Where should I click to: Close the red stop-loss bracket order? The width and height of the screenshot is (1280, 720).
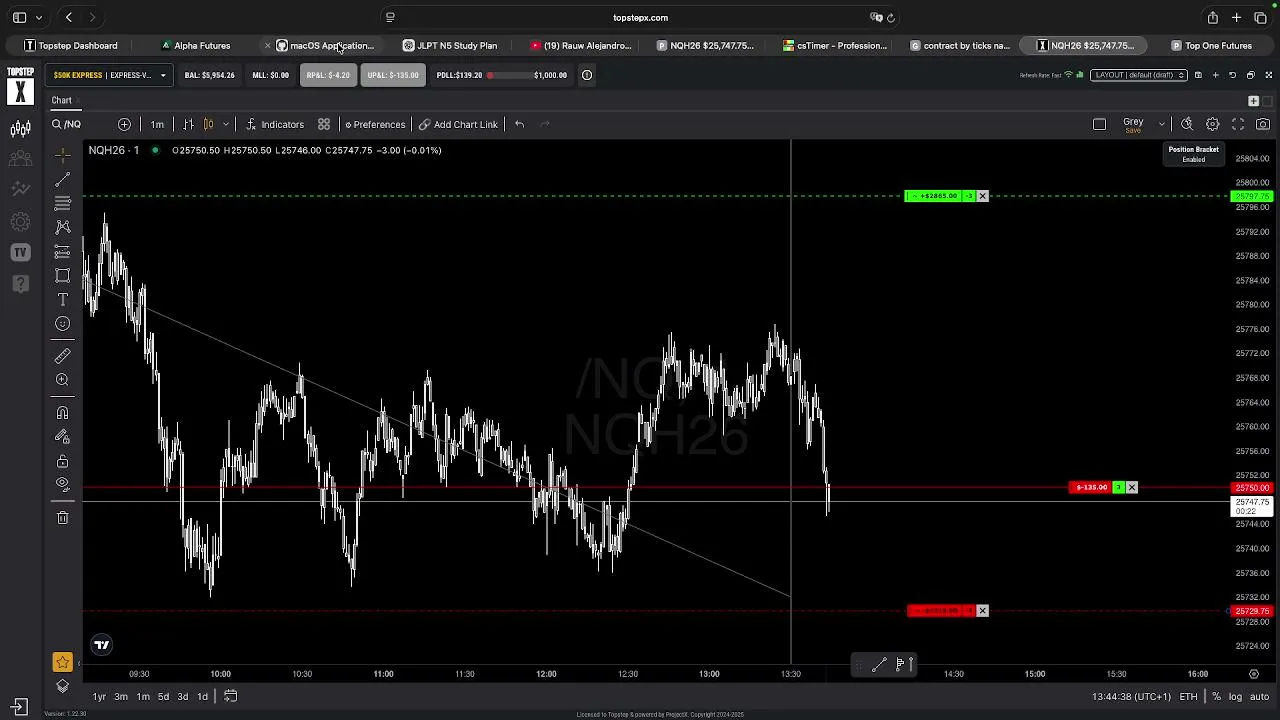pyautogui.click(x=982, y=611)
